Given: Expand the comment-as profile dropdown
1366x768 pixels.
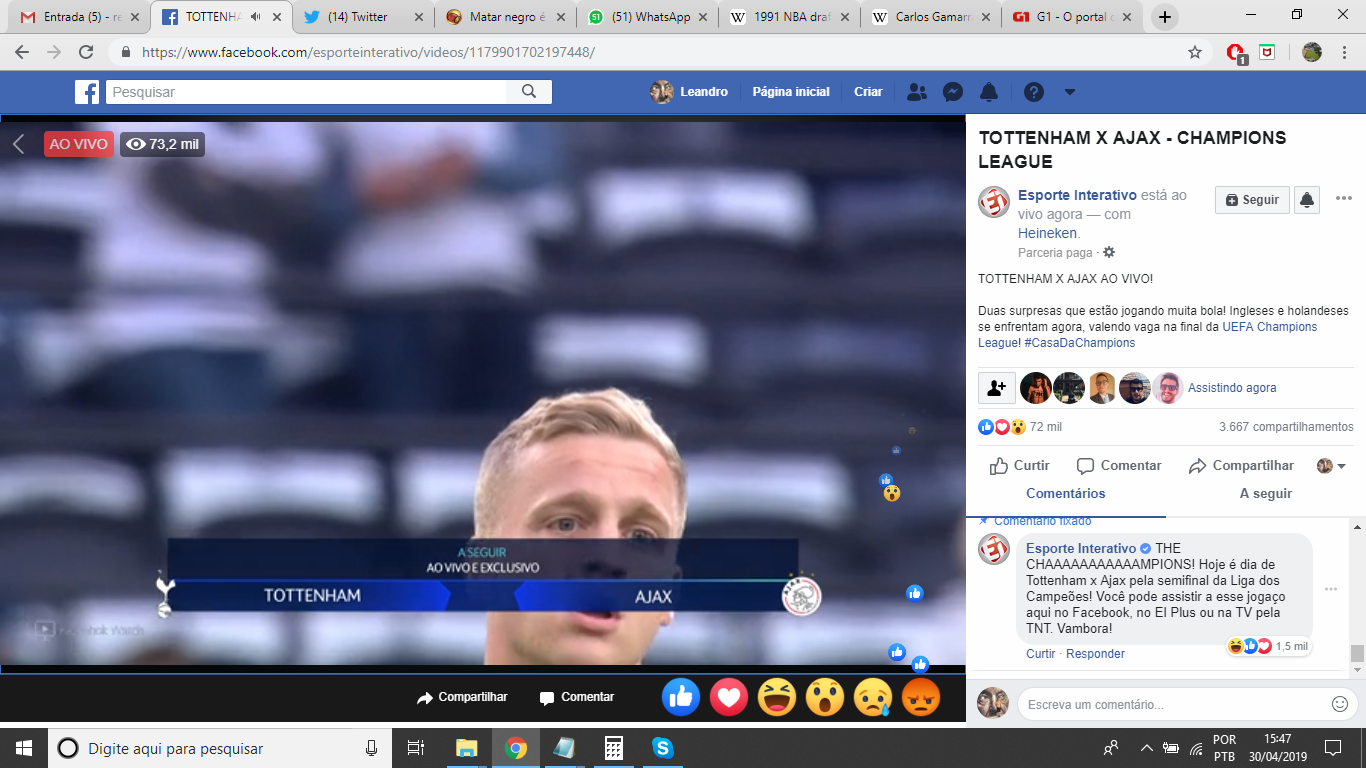Looking at the screenshot, I should (x=1331, y=466).
